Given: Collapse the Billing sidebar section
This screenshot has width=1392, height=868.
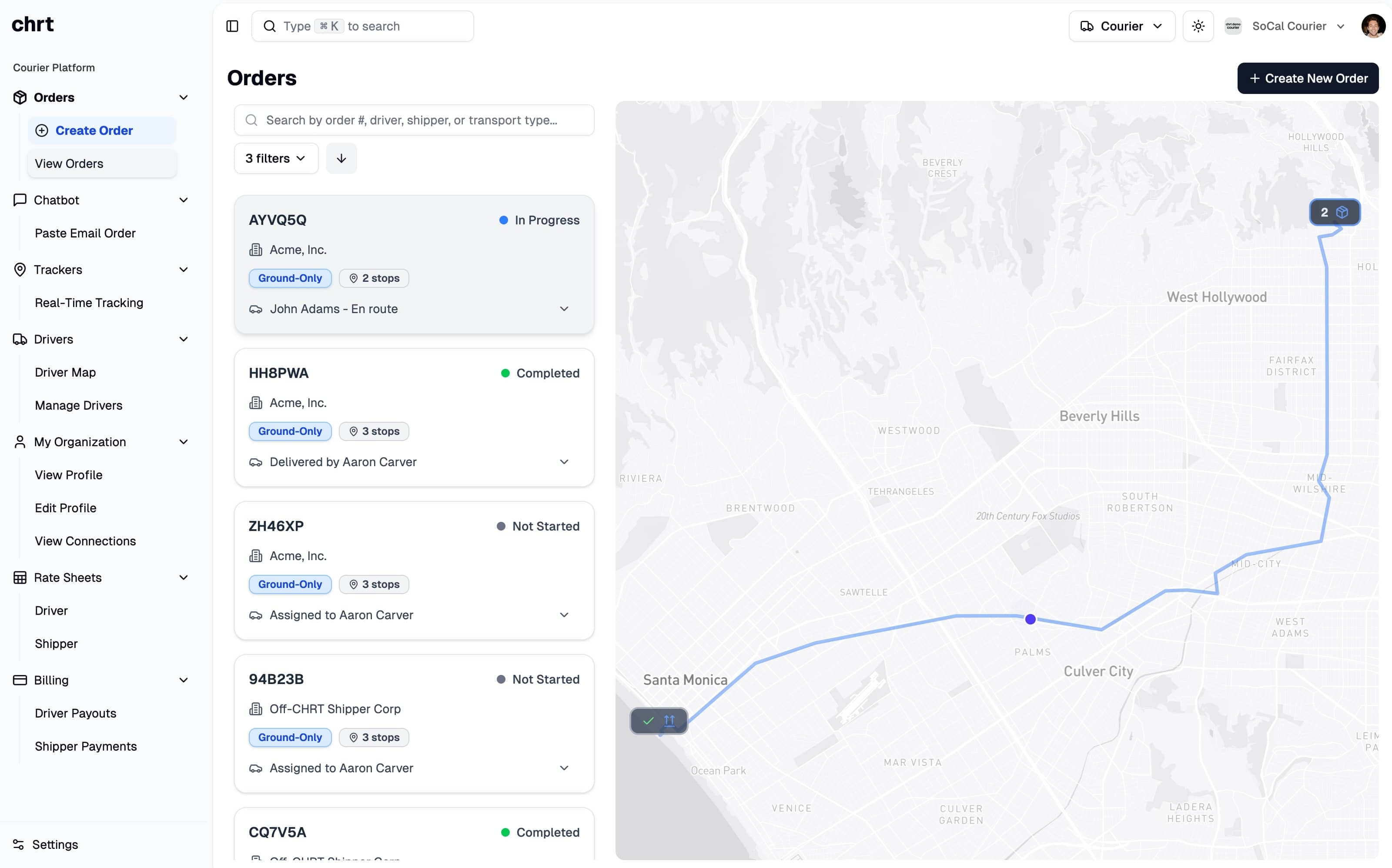Looking at the screenshot, I should [x=183, y=680].
